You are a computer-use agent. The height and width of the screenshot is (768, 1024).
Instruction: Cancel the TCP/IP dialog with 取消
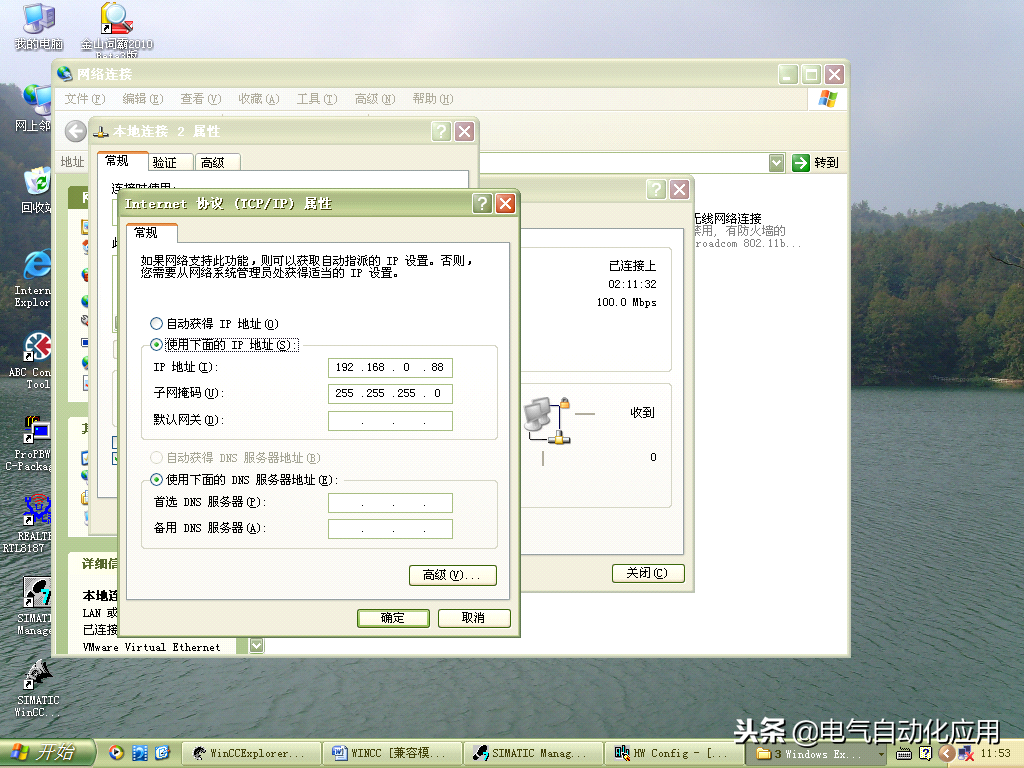click(473, 618)
